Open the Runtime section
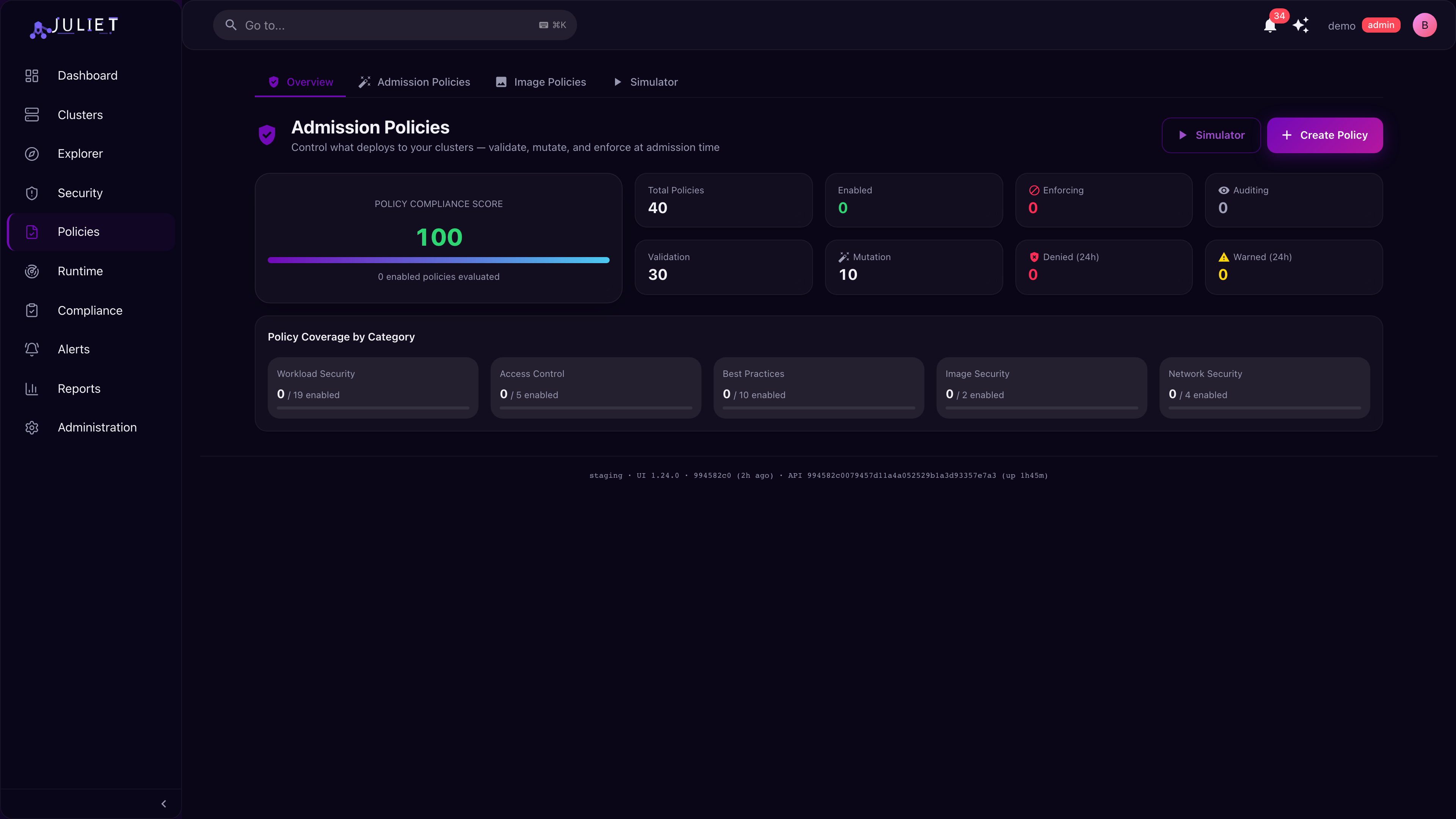The width and height of the screenshot is (1456, 819). coord(79,271)
